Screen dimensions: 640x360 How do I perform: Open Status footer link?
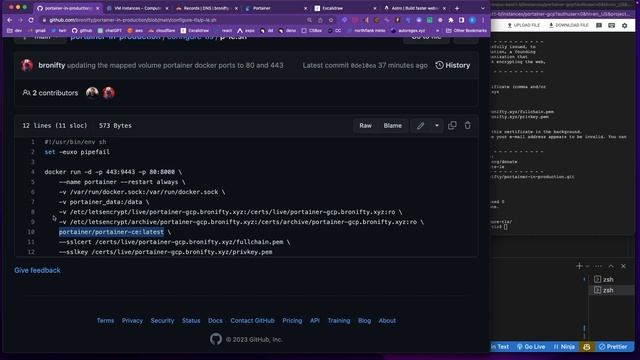click(x=191, y=320)
